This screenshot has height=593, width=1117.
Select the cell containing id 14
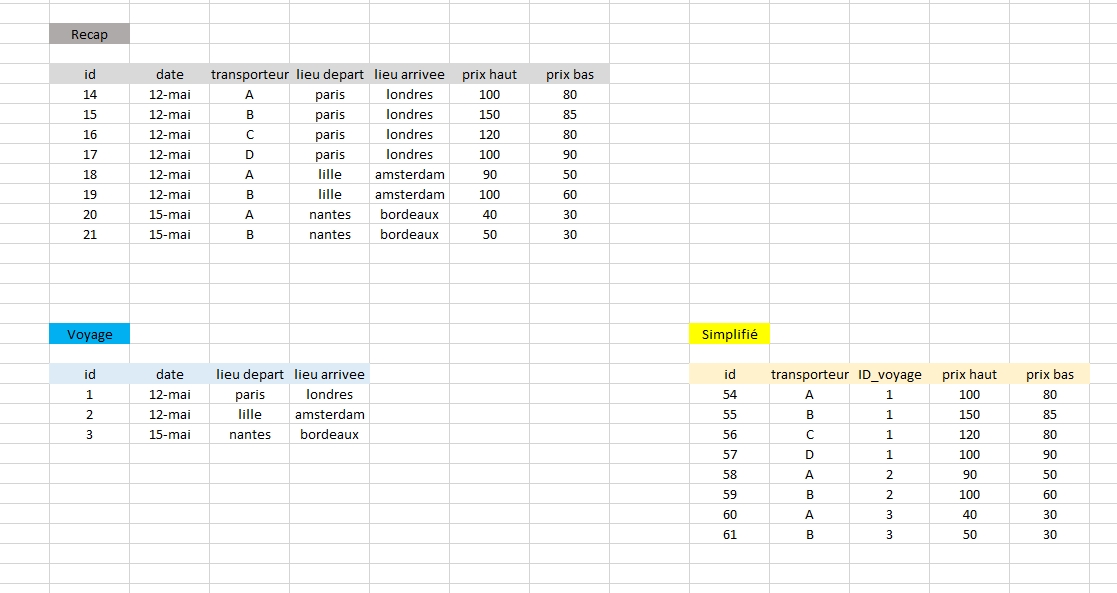[88, 94]
